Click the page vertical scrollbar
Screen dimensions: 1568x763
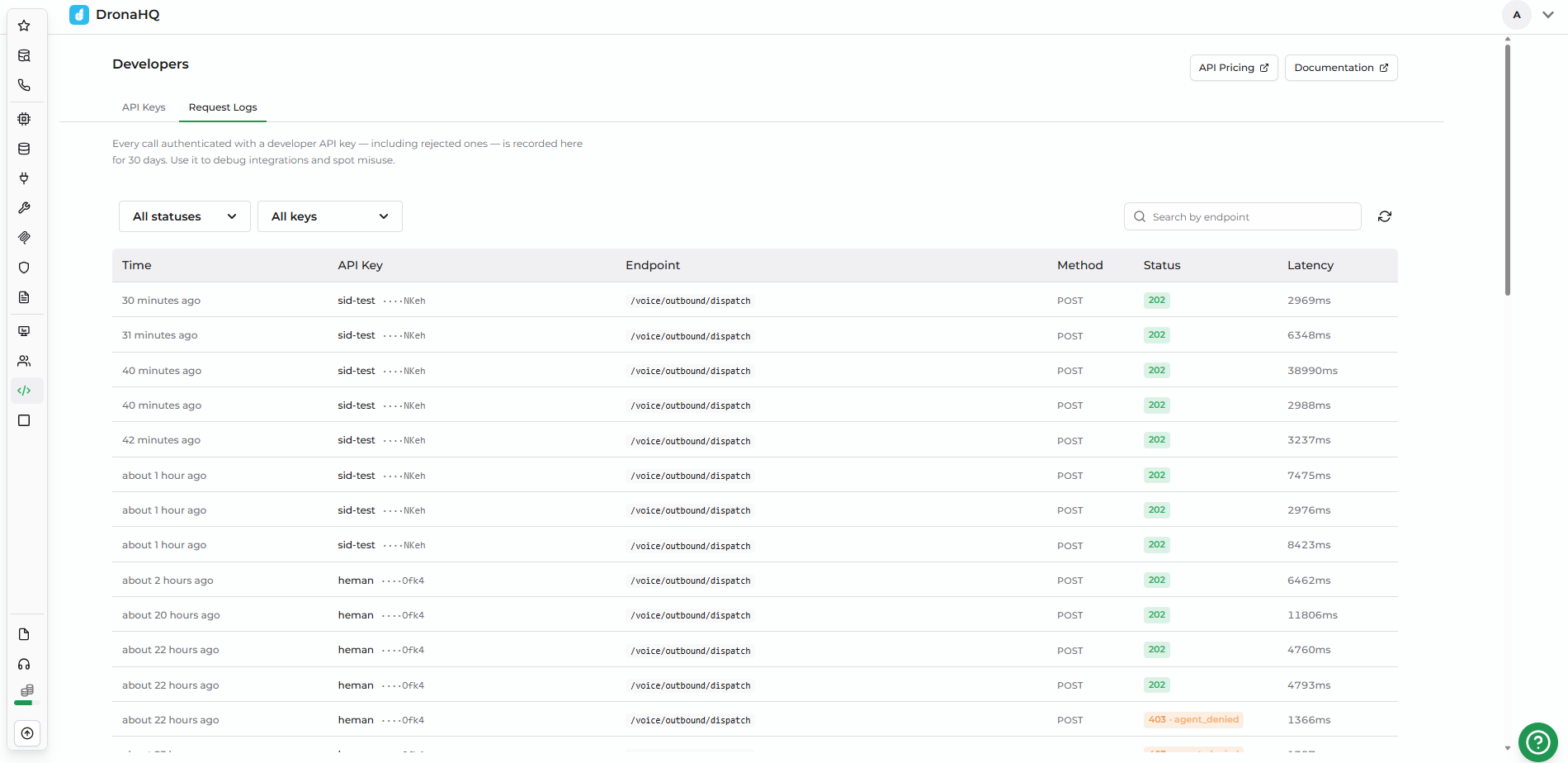1508,169
